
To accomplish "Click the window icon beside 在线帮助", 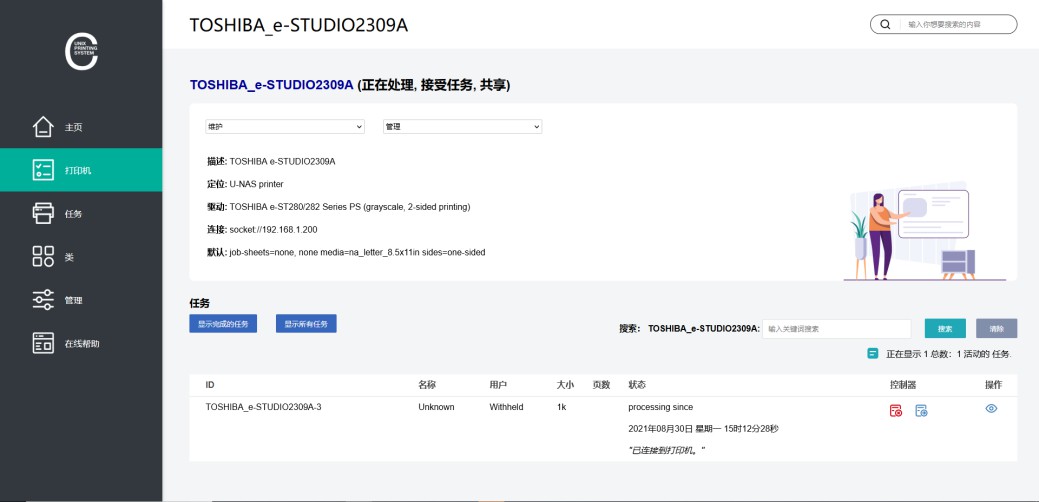I will pyautogui.click(x=43, y=343).
